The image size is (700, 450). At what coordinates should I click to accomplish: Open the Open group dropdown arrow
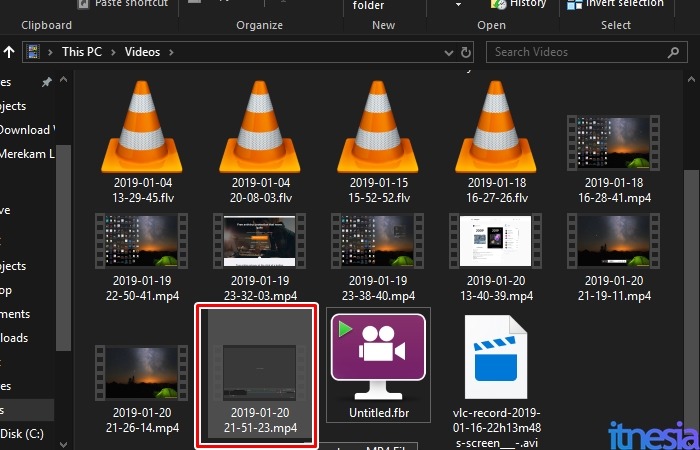(458, 4)
